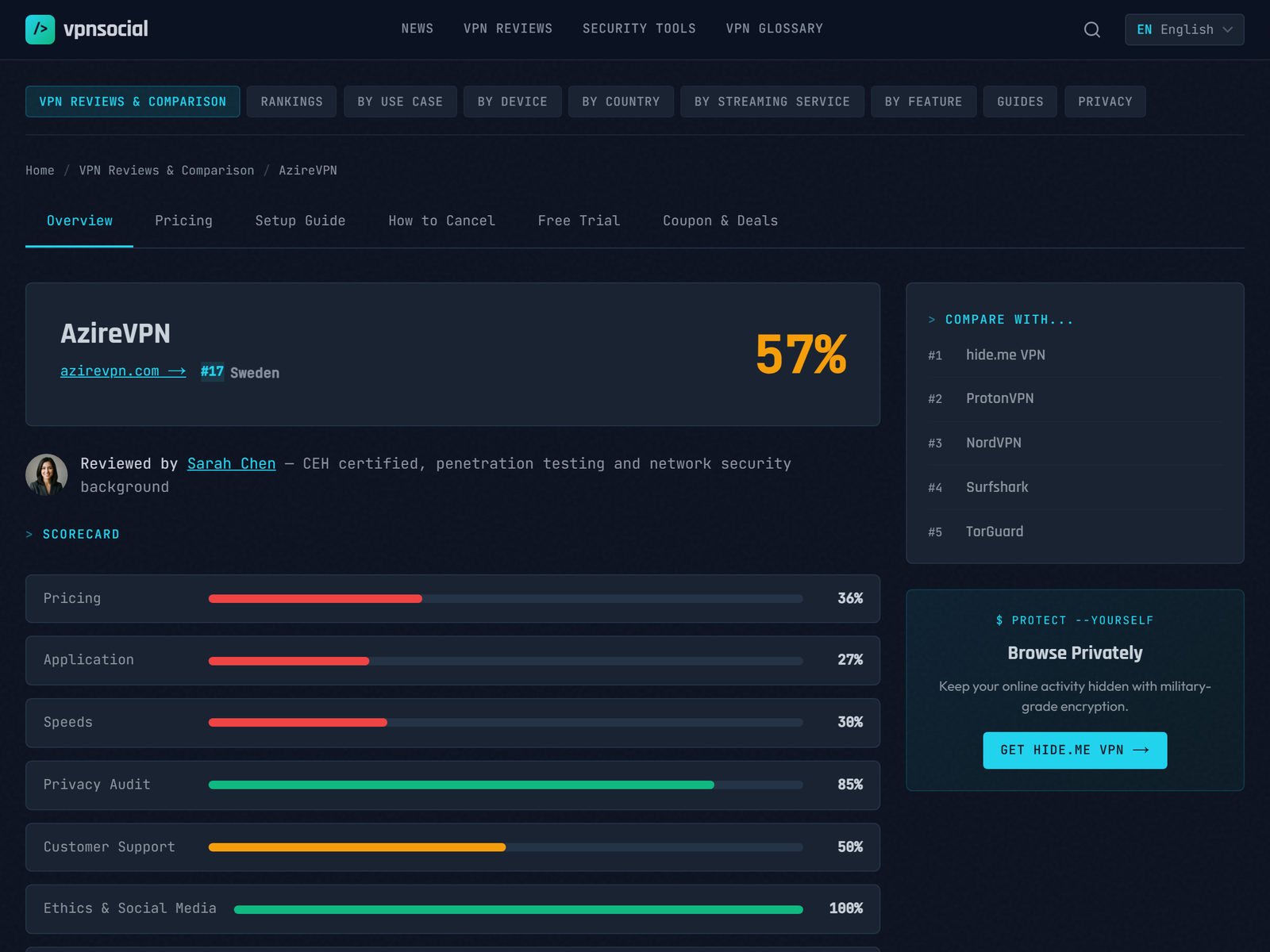
Task: Open the English language dropdown
Action: coord(1184,29)
